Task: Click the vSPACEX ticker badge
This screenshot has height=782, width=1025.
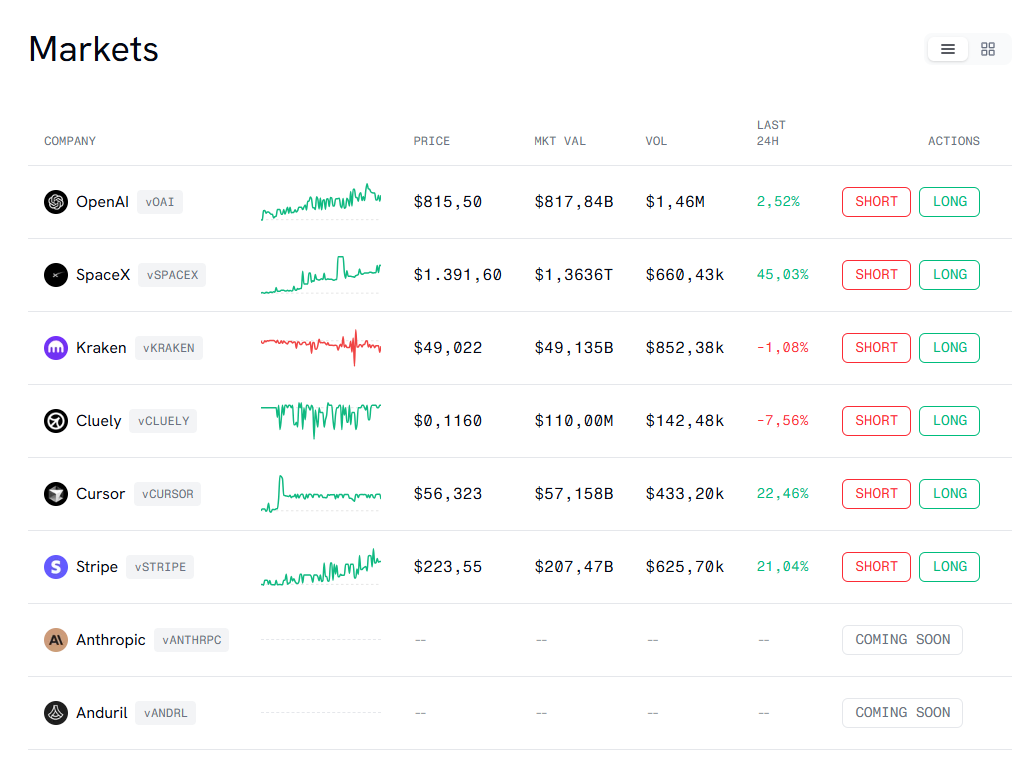Action: [x=171, y=274]
